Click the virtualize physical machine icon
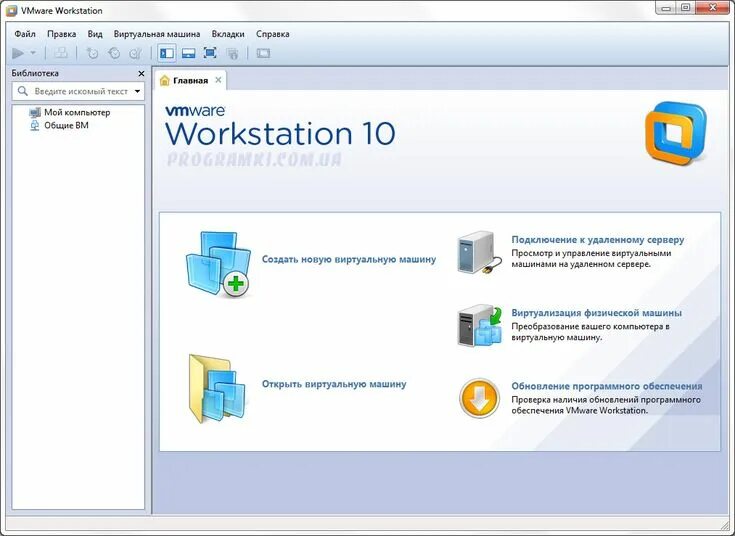Viewport: 735px width, 536px height. click(x=480, y=325)
